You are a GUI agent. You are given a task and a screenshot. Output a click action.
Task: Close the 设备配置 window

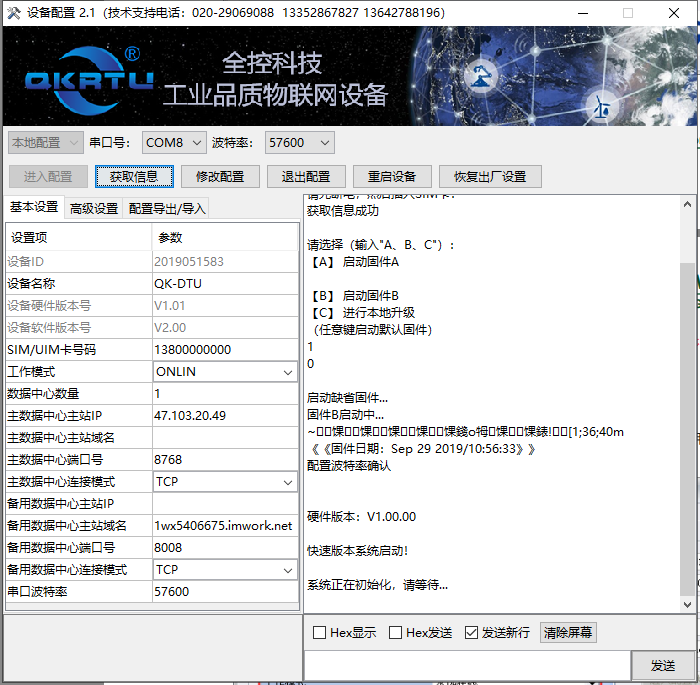point(674,13)
